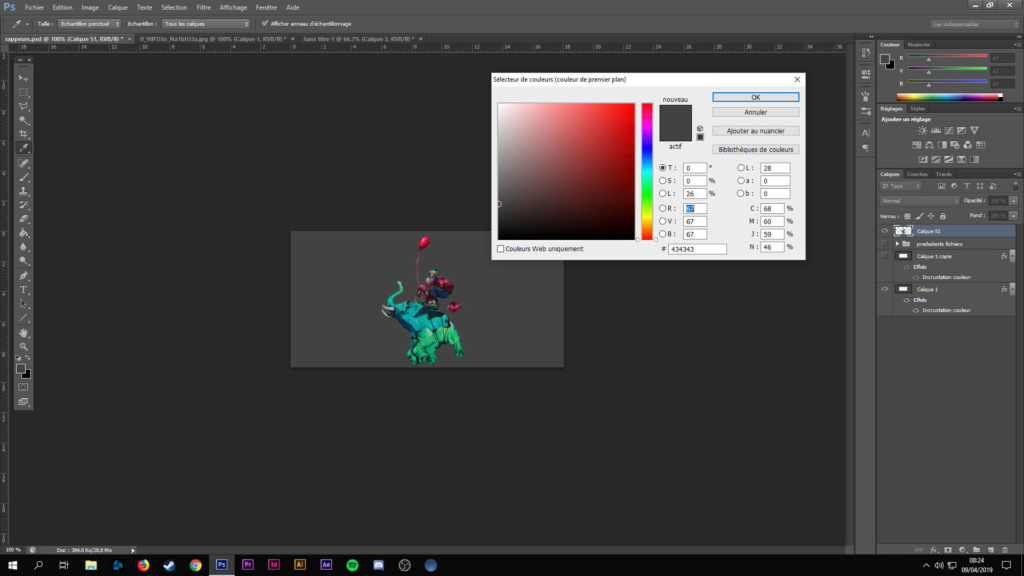Collapse effects of Calque 1 copie
Viewport: 1024px width, 576px height.
(x=1013, y=256)
